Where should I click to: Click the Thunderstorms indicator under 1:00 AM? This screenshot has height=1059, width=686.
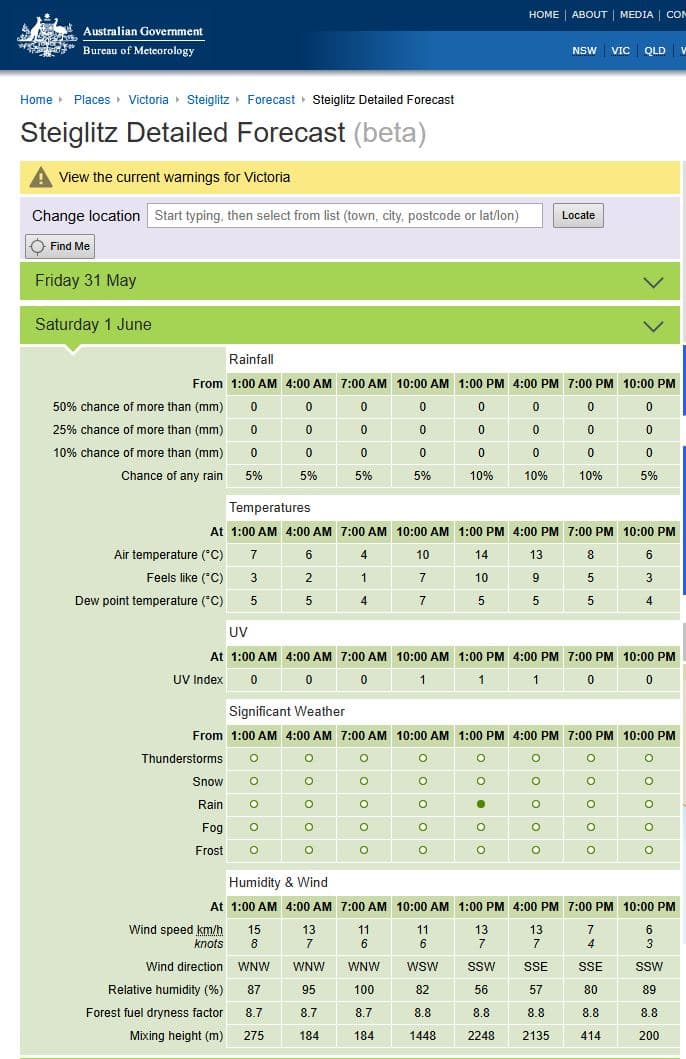tap(254, 758)
